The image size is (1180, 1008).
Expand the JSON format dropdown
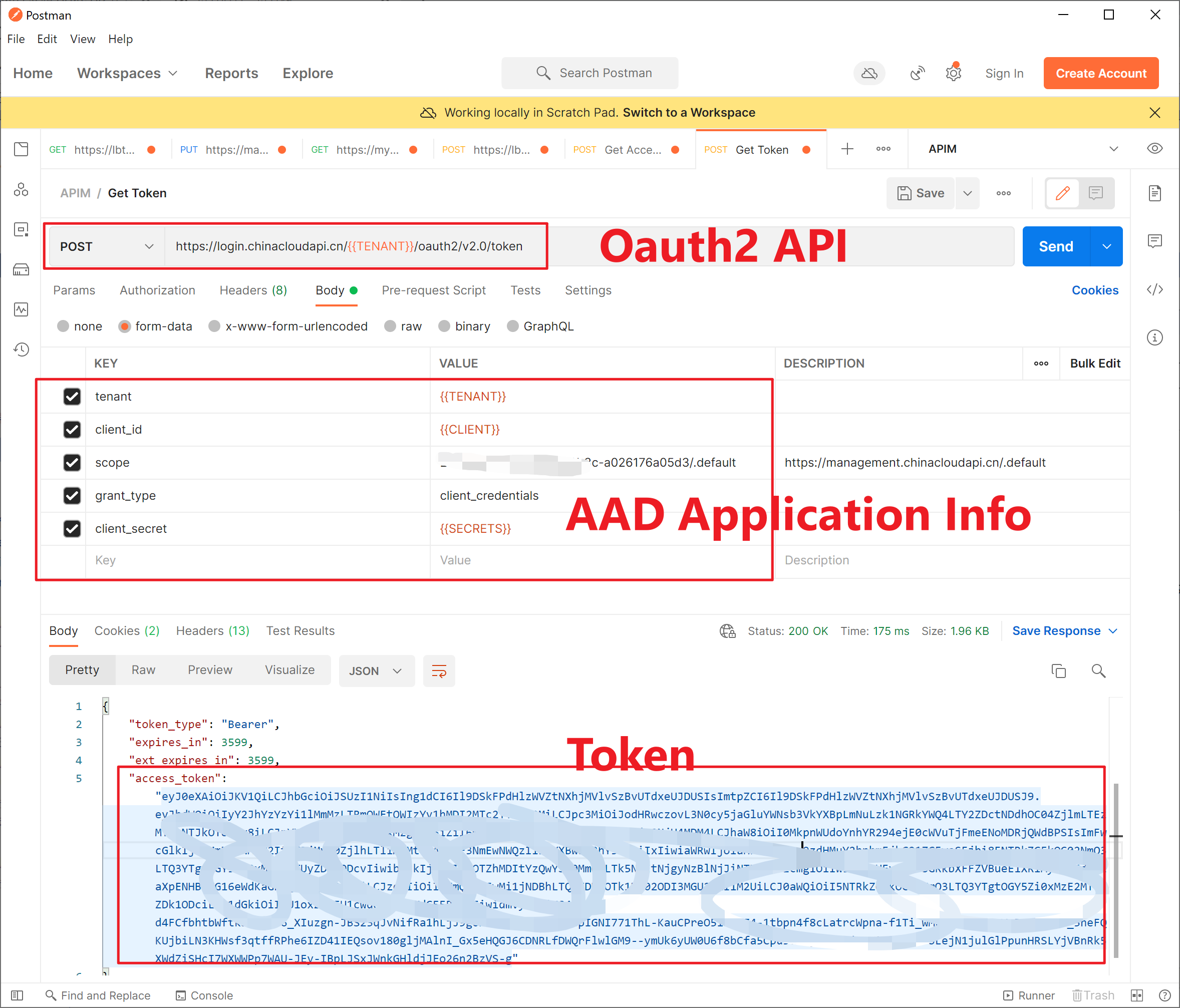click(376, 671)
